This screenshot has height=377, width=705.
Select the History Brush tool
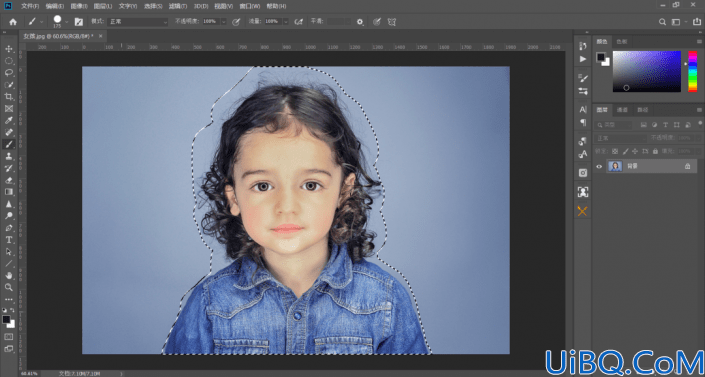tap(9, 168)
